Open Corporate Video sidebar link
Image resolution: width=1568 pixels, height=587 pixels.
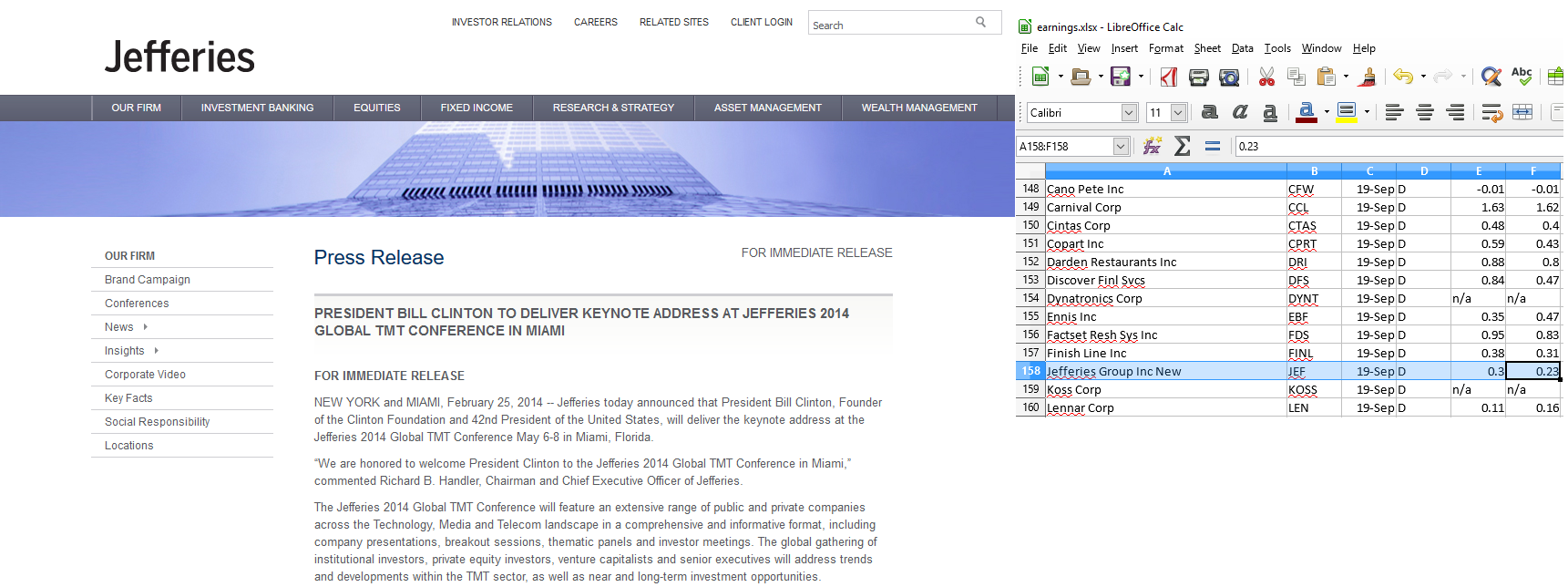click(x=145, y=375)
